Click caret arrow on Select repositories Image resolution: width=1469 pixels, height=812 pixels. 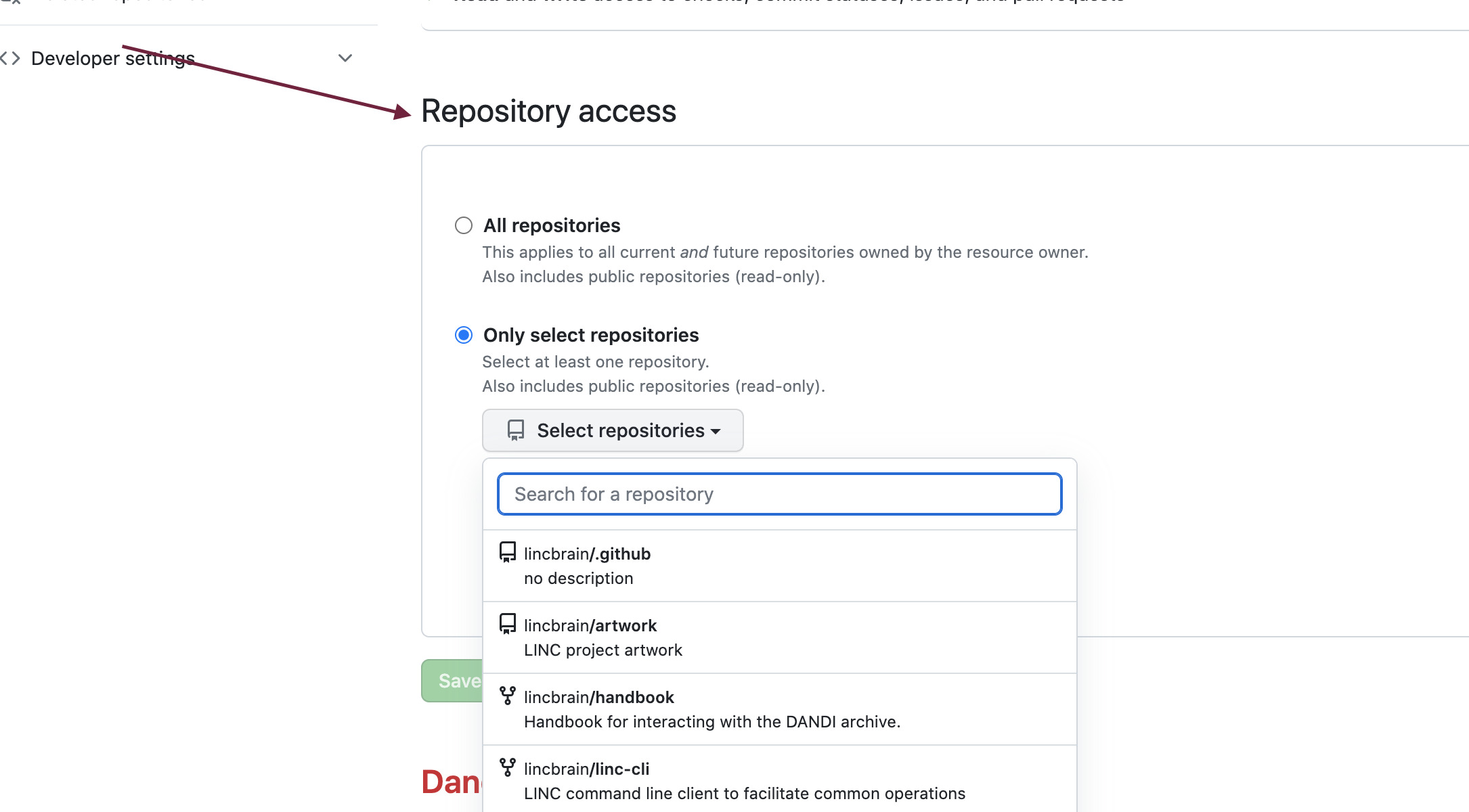(716, 431)
